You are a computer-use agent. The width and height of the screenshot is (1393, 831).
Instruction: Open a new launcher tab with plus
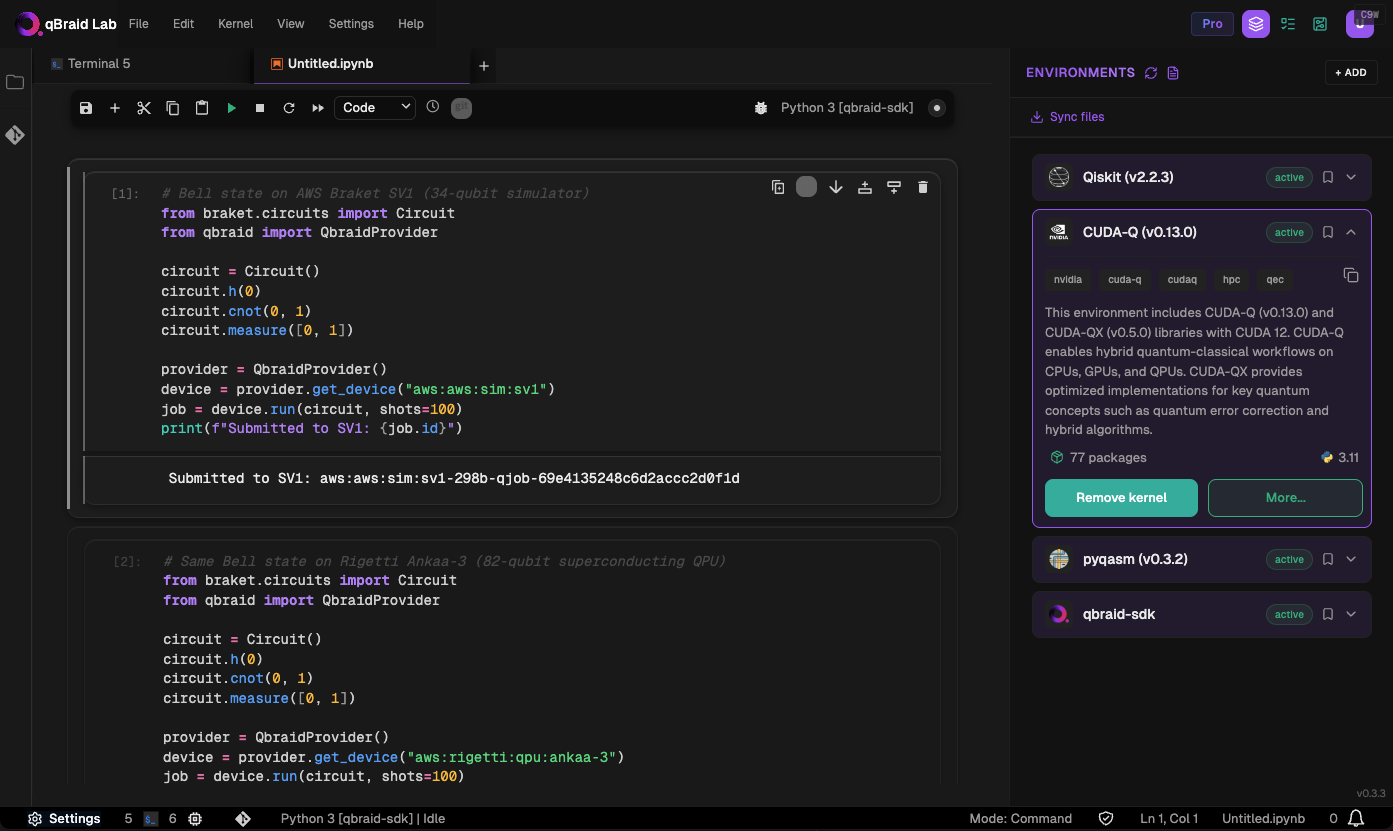click(484, 66)
